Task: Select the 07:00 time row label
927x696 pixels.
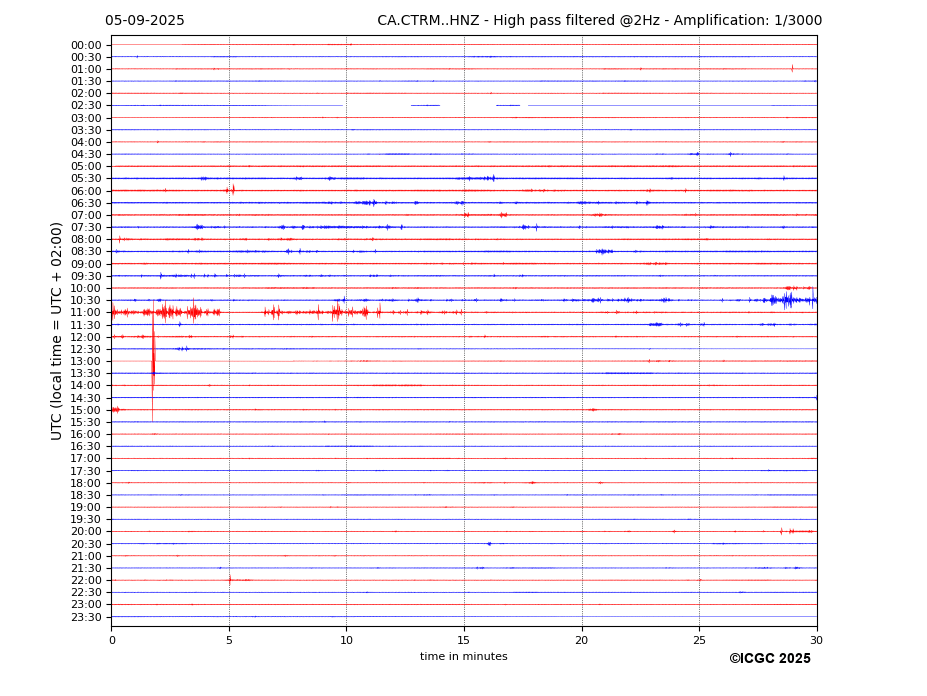Action: click(86, 215)
